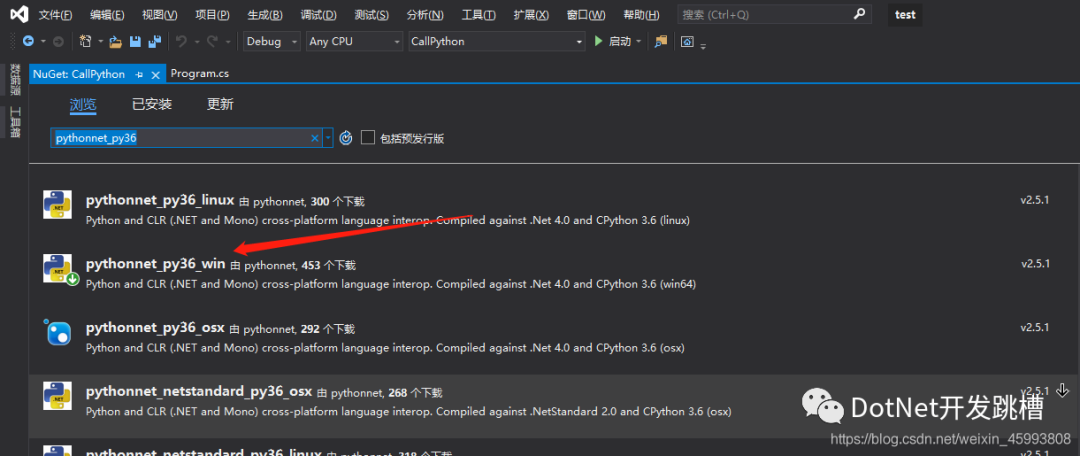Click the download arrow on pythonnet_netstandard_py36_osx row
The image size is (1080, 456).
[1062, 390]
